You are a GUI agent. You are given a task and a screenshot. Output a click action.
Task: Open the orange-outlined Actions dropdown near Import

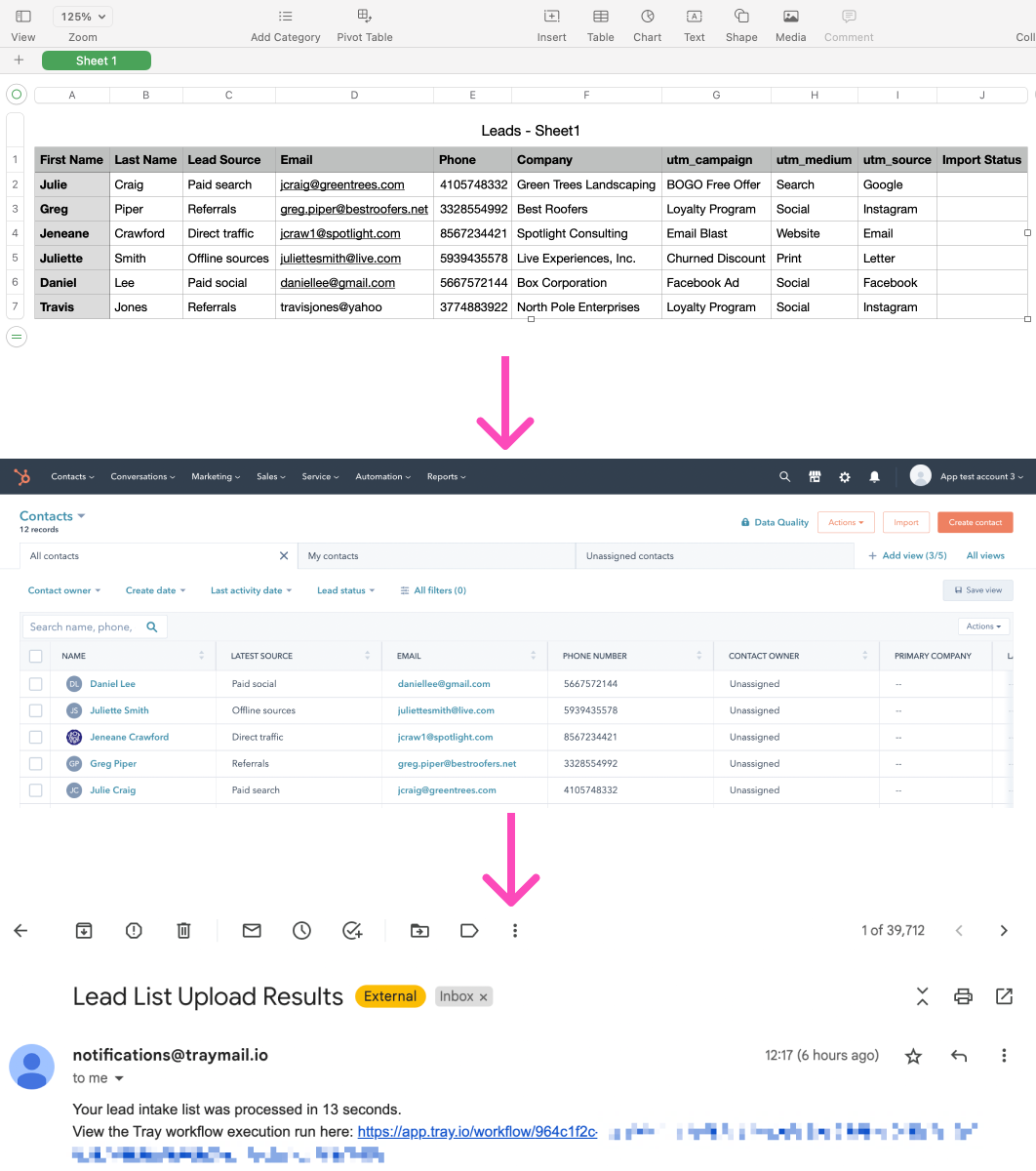point(846,522)
